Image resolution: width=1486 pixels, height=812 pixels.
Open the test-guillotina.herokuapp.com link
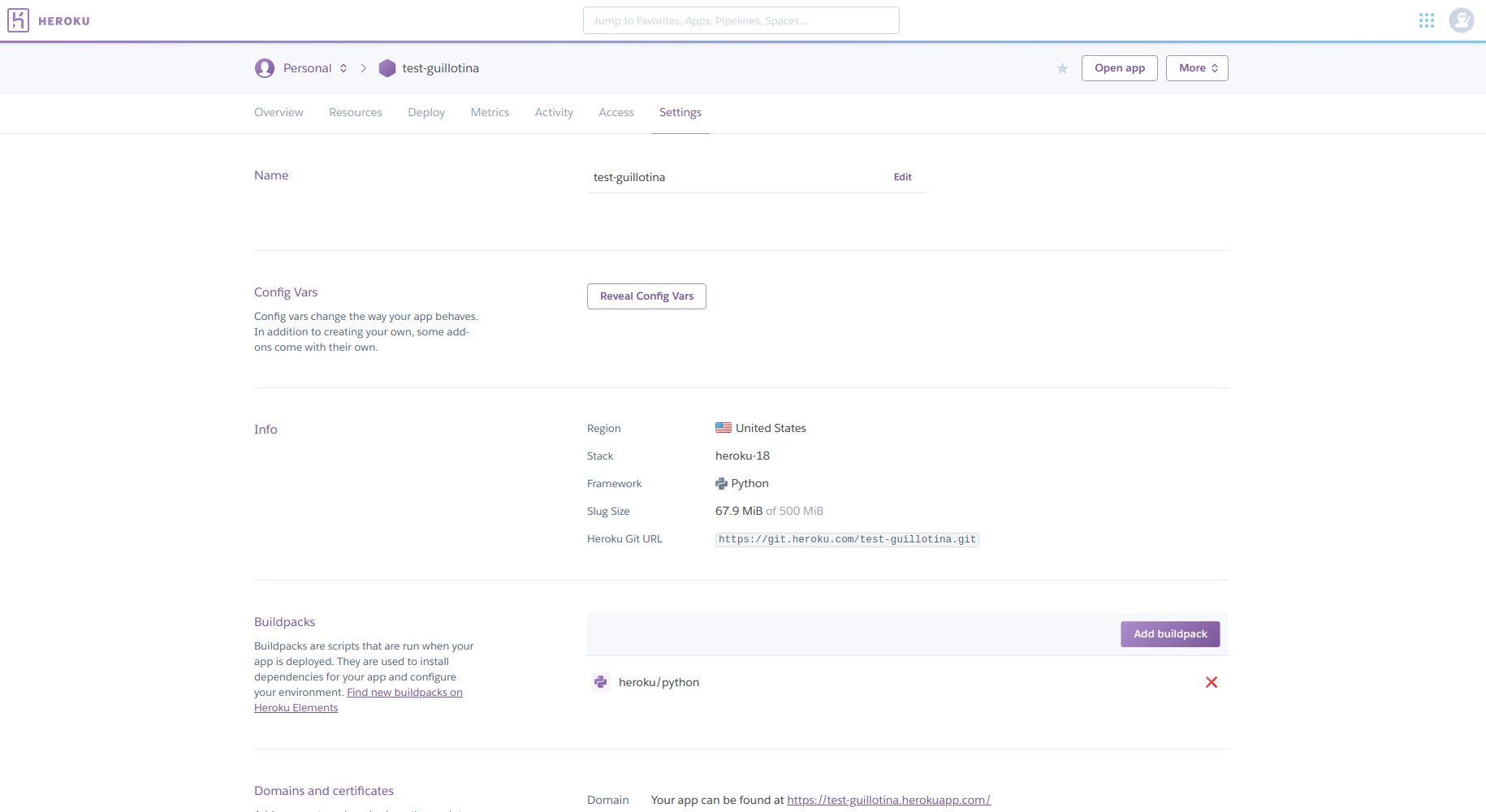(x=888, y=800)
